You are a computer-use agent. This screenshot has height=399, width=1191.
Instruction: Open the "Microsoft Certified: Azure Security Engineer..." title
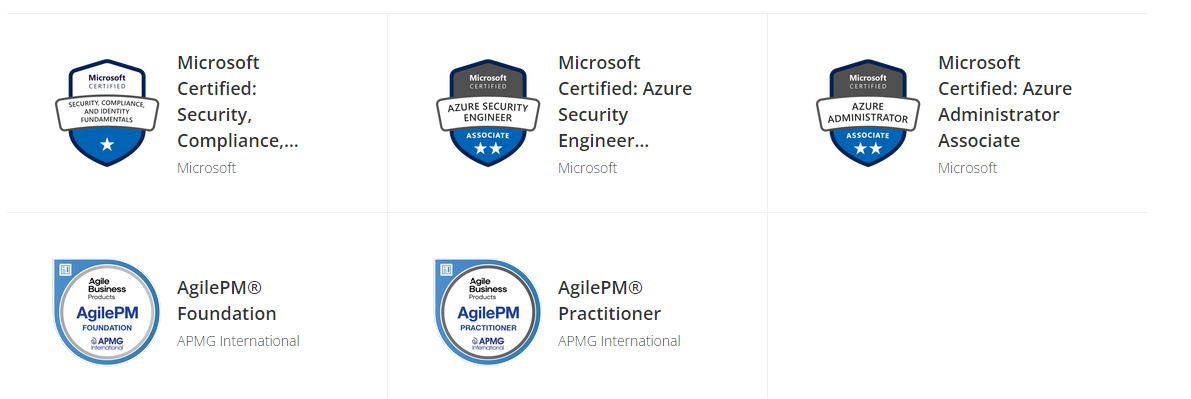click(624, 101)
